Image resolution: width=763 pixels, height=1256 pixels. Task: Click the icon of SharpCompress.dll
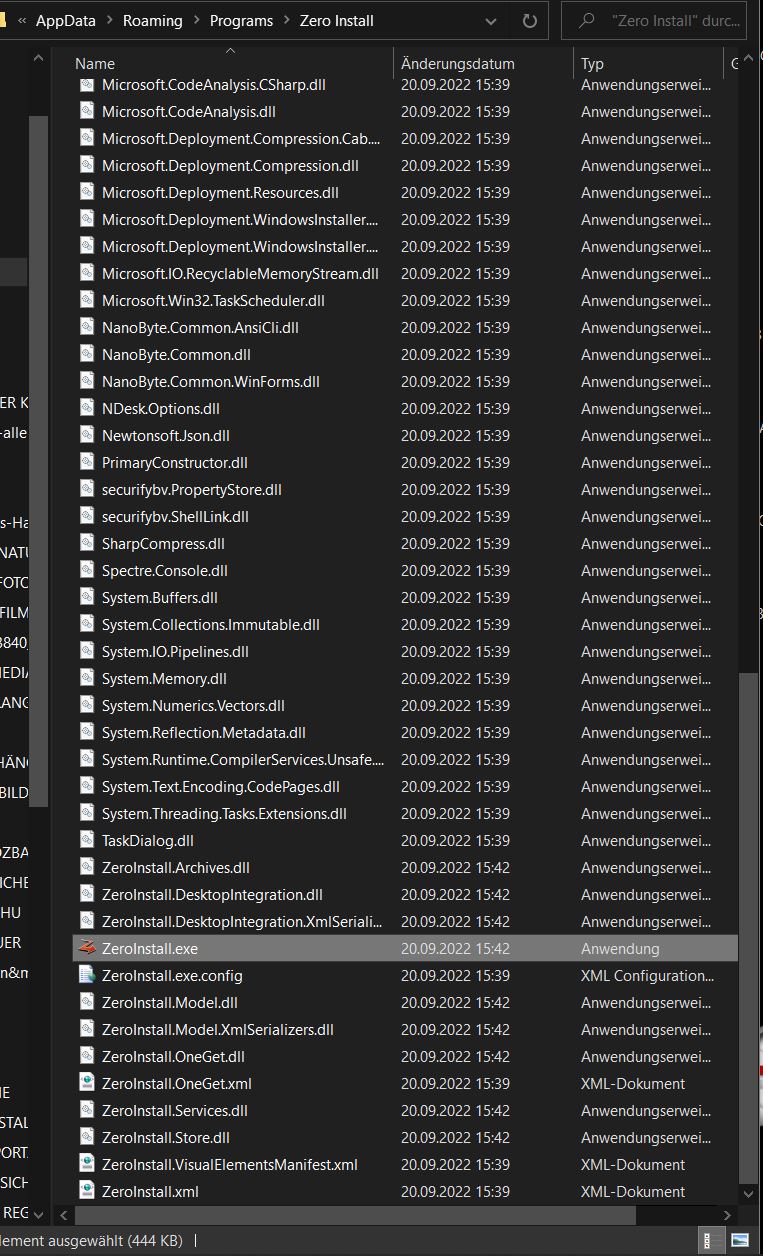tap(87, 543)
